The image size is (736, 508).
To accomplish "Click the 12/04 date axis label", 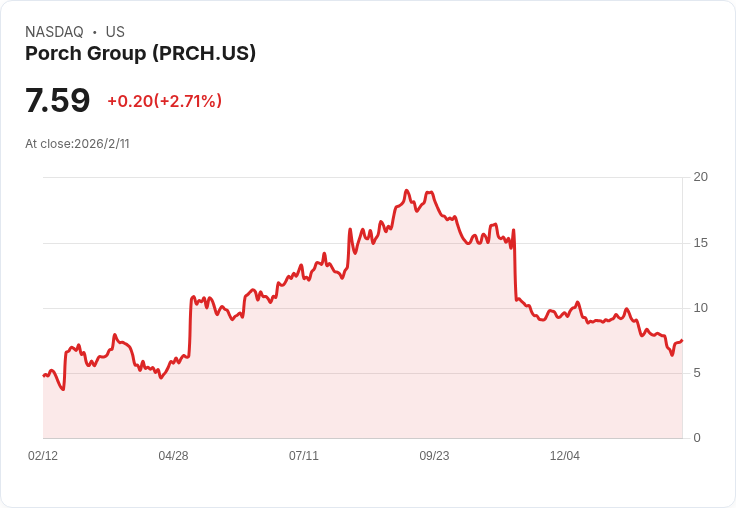I will [565, 455].
